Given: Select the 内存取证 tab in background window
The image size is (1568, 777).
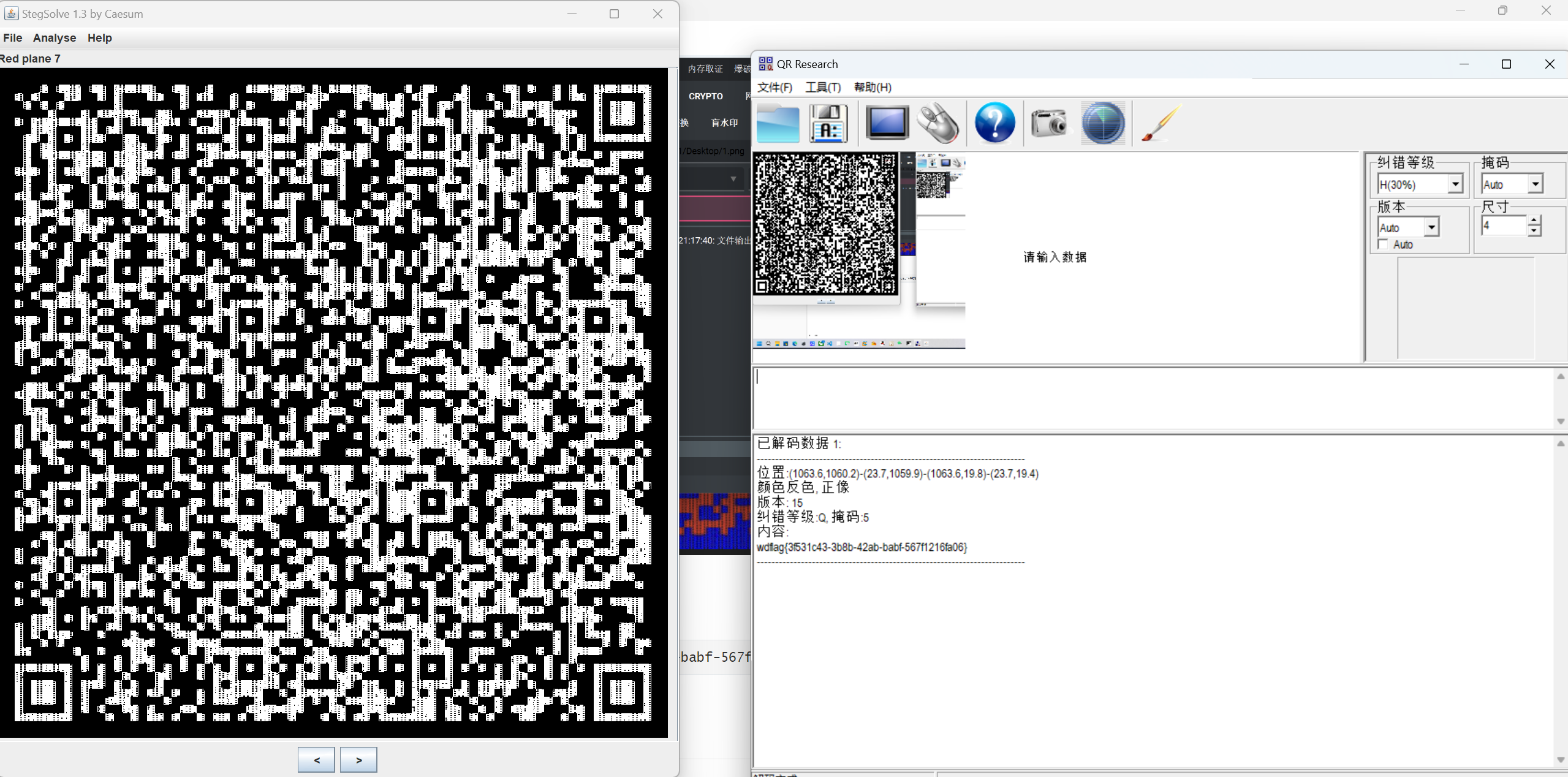Looking at the screenshot, I should (705, 69).
